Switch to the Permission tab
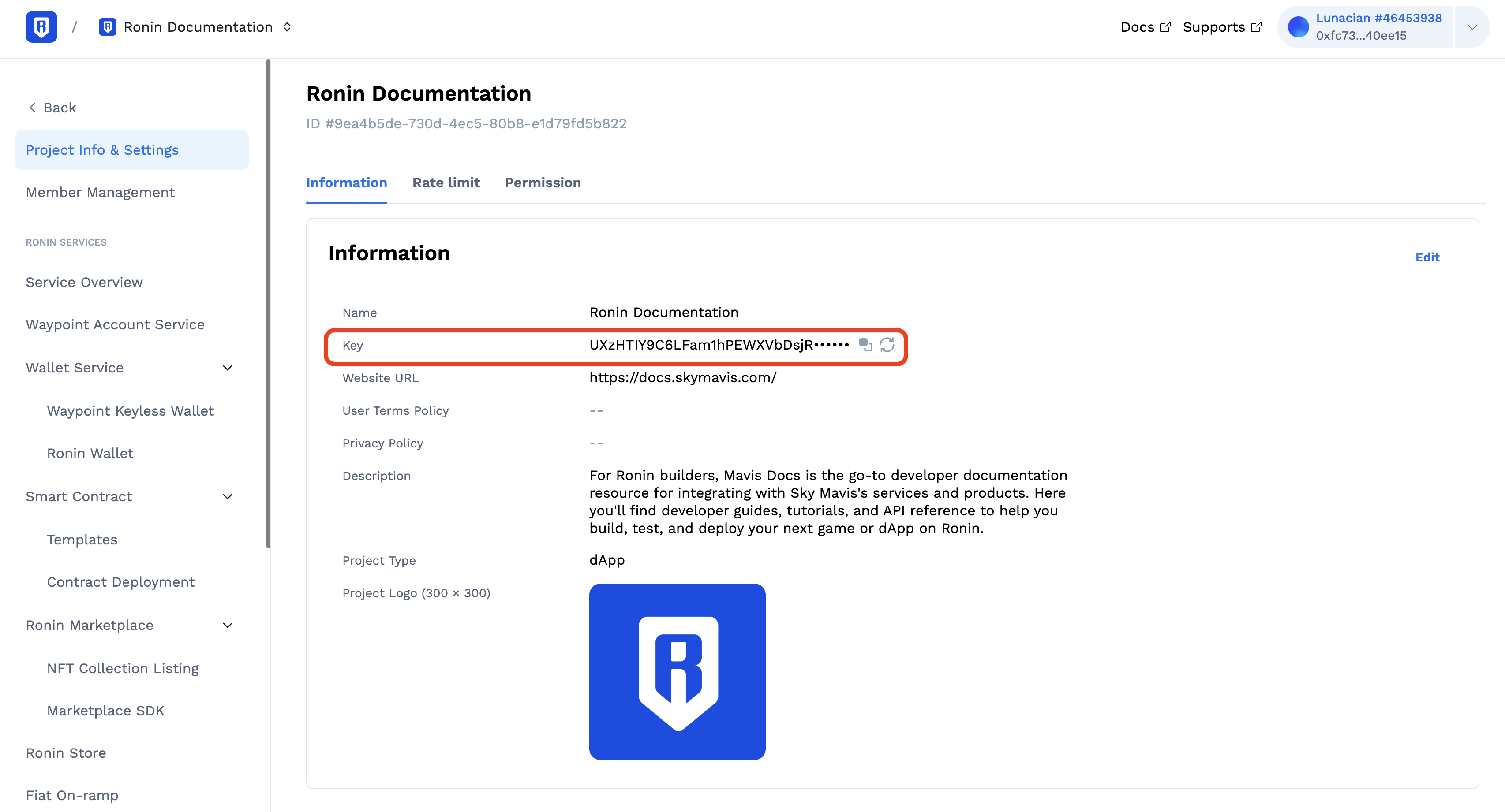This screenshot has height=812, width=1505. pos(543,183)
